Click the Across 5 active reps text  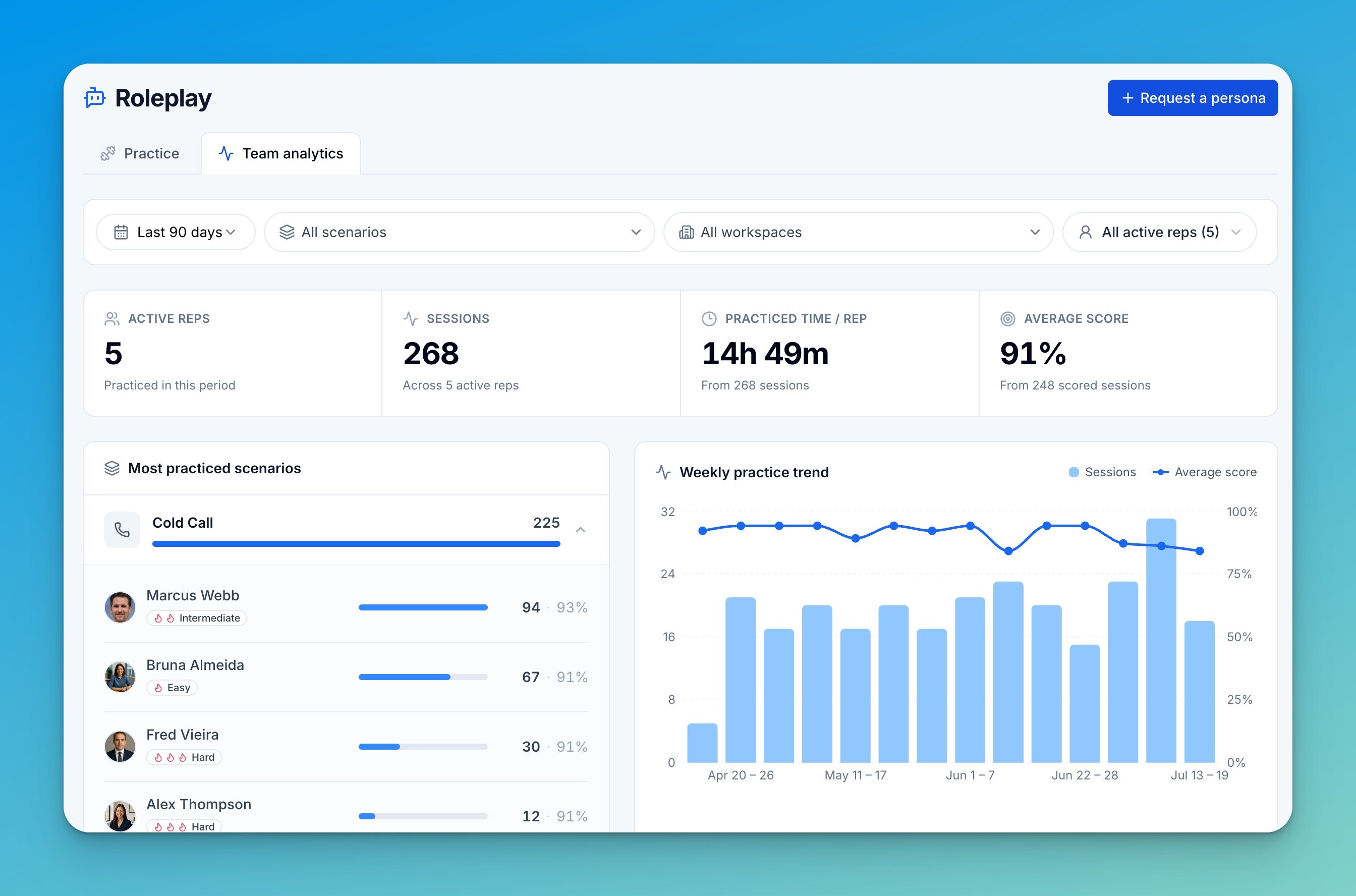click(x=461, y=386)
